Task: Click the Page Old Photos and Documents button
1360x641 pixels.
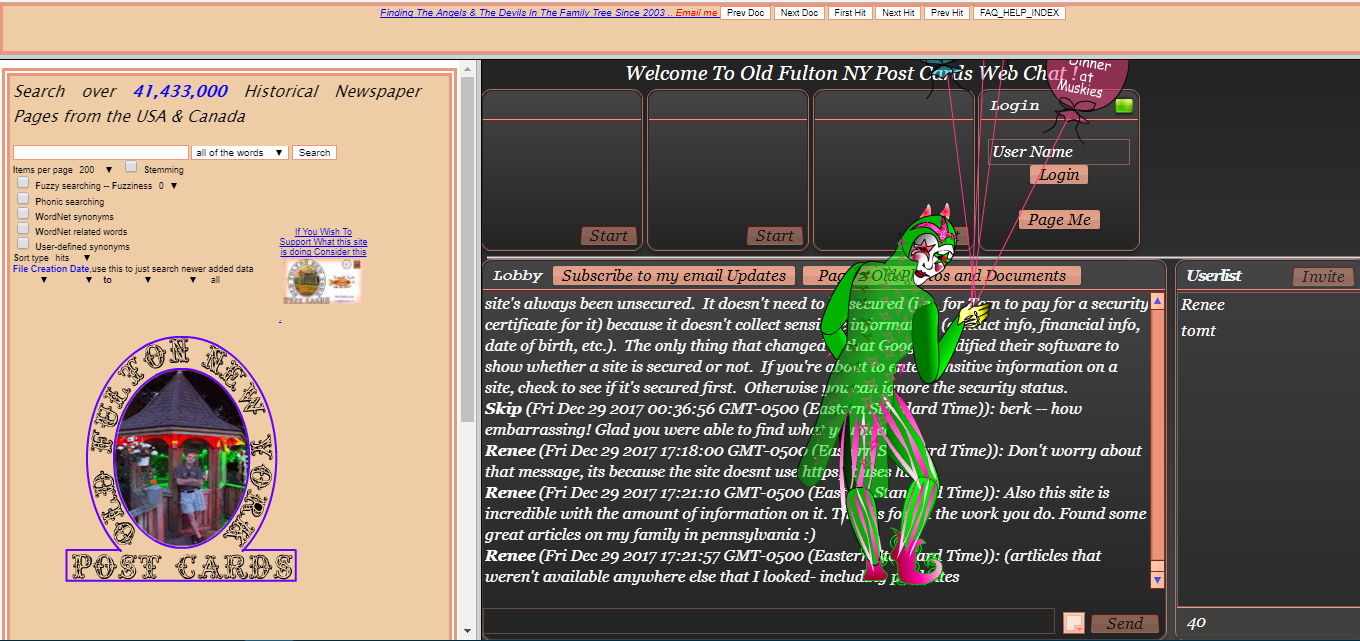Action: pyautogui.click(x=942, y=276)
